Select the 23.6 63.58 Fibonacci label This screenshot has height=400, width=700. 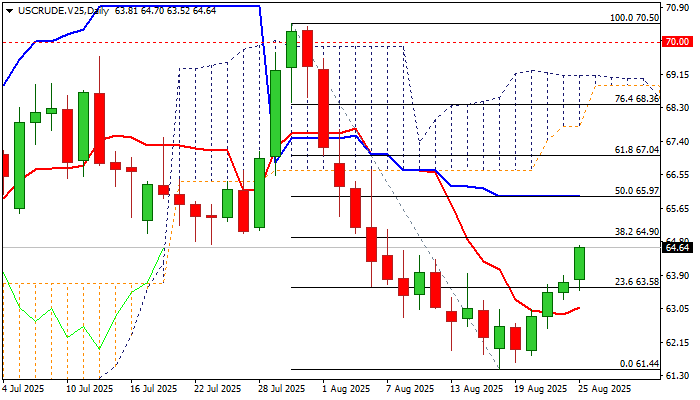[x=636, y=282]
